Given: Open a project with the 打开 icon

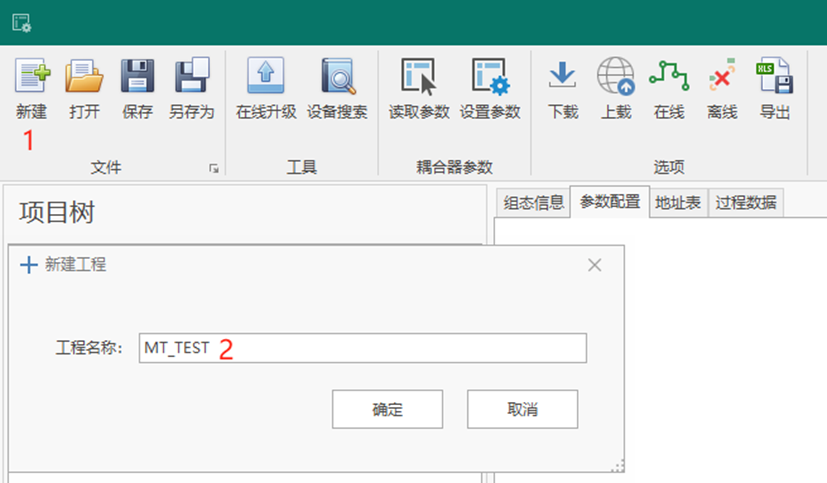Looking at the screenshot, I should tap(84, 76).
